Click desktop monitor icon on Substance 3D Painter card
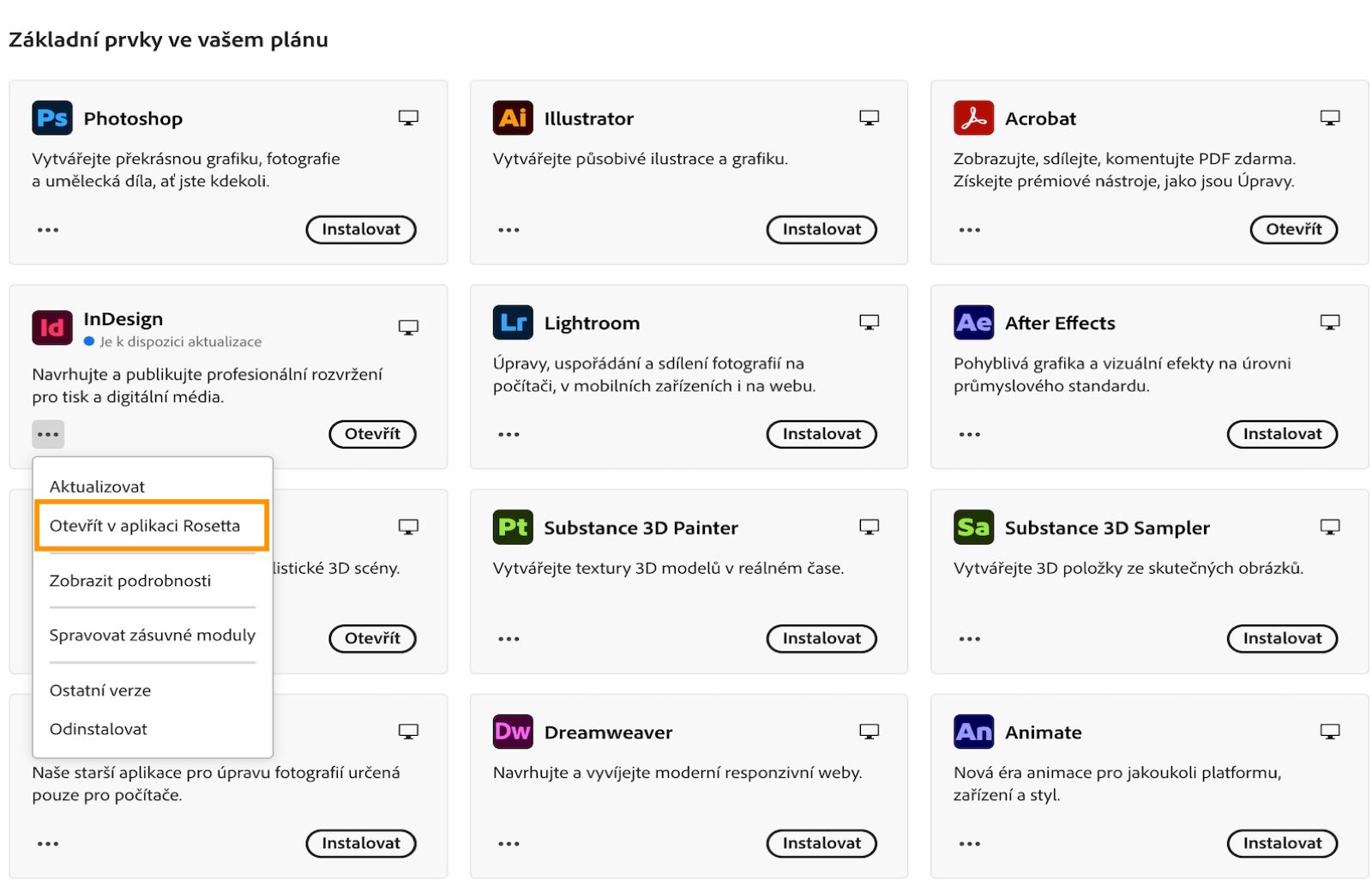The height and width of the screenshot is (886, 1372). click(x=870, y=527)
